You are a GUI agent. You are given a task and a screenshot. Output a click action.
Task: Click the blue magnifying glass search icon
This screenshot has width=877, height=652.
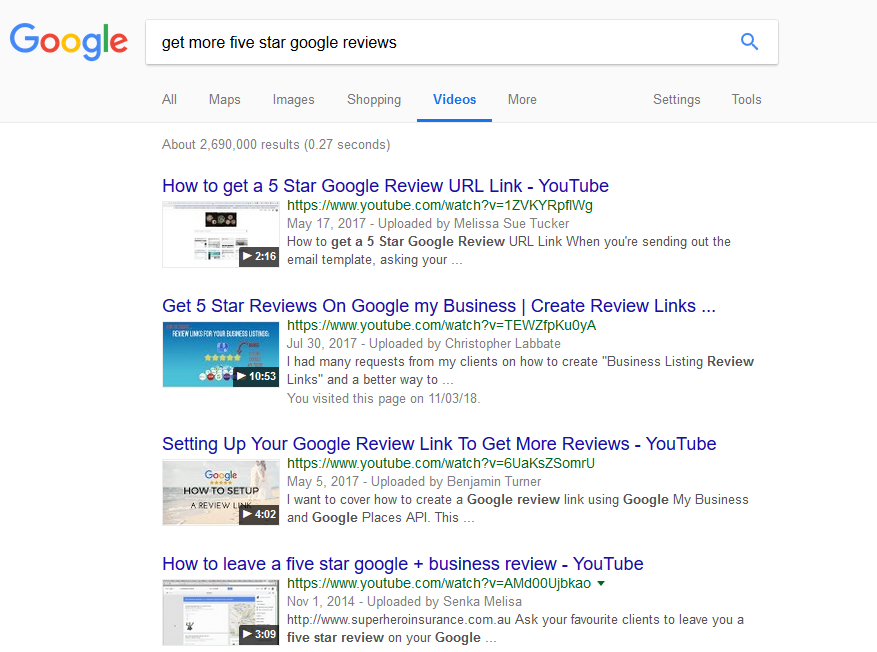[749, 42]
